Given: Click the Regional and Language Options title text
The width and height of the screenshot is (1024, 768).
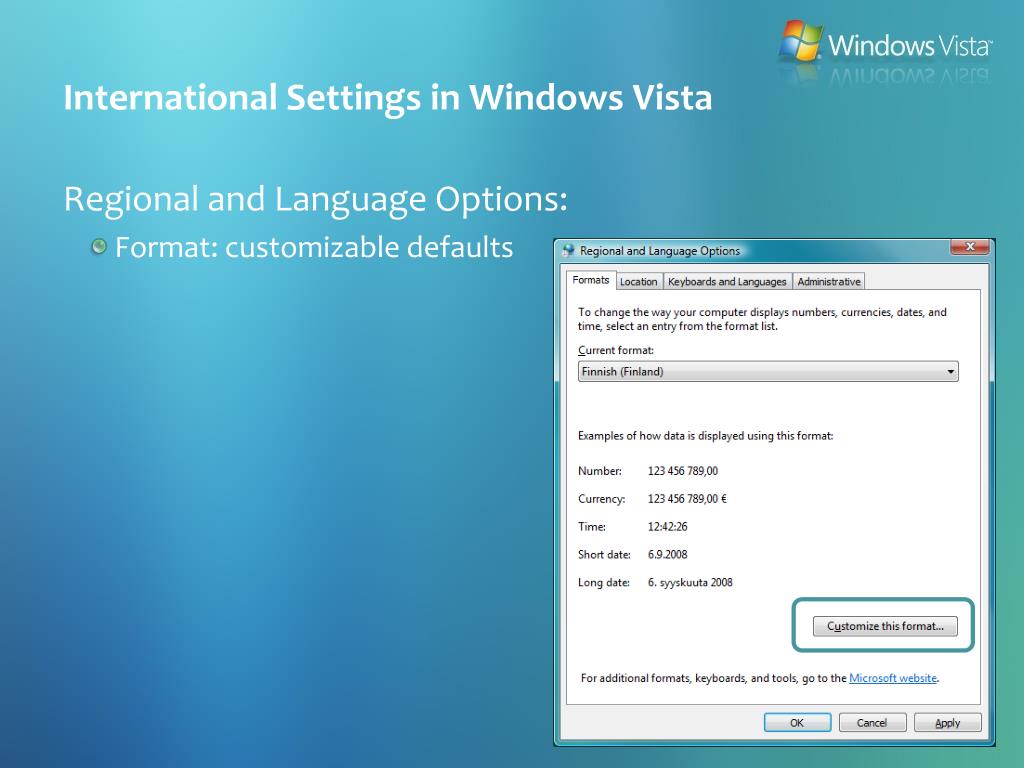Looking at the screenshot, I should (x=660, y=251).
